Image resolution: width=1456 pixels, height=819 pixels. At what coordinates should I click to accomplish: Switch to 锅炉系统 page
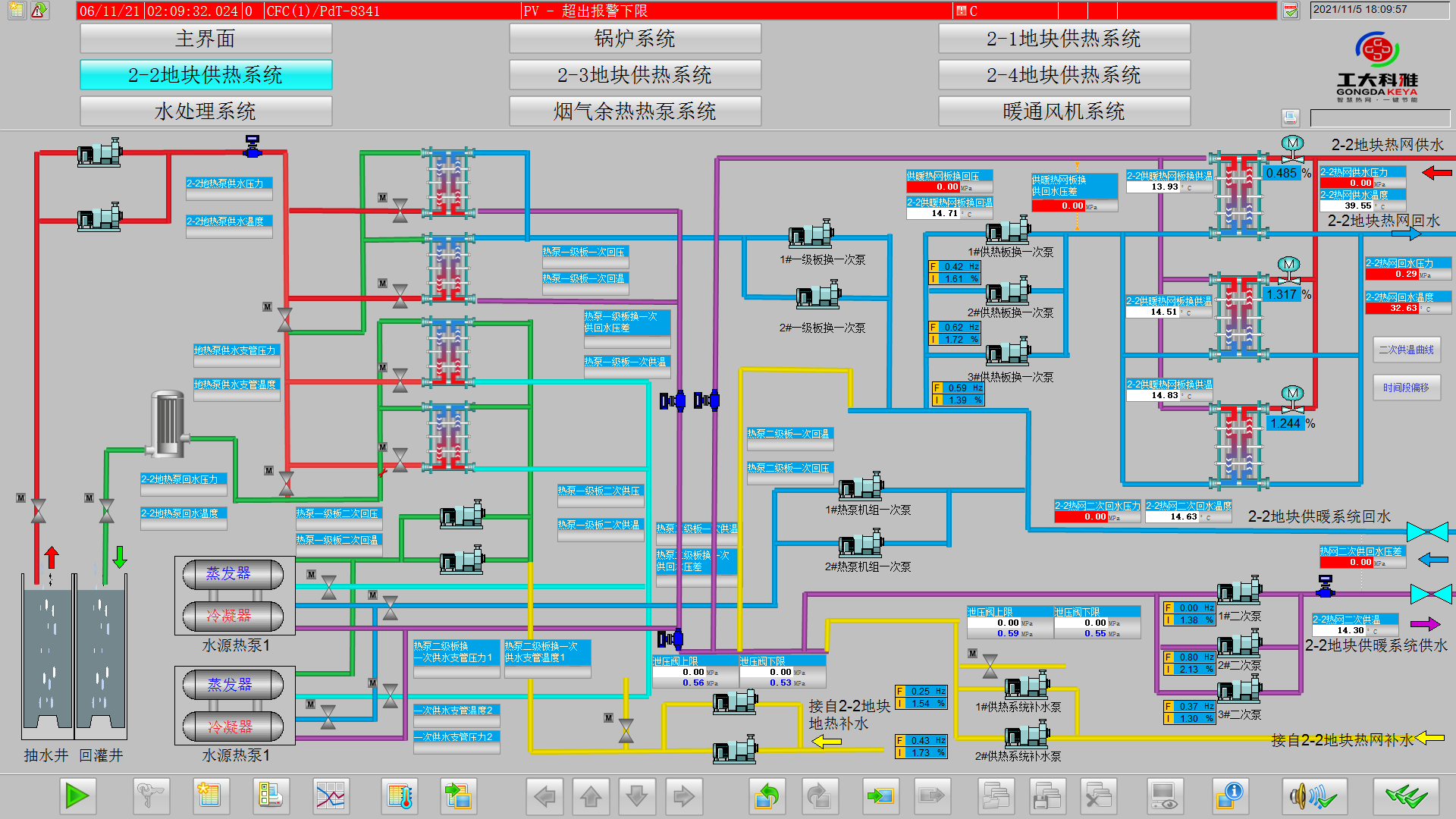[x=635, y=39]
